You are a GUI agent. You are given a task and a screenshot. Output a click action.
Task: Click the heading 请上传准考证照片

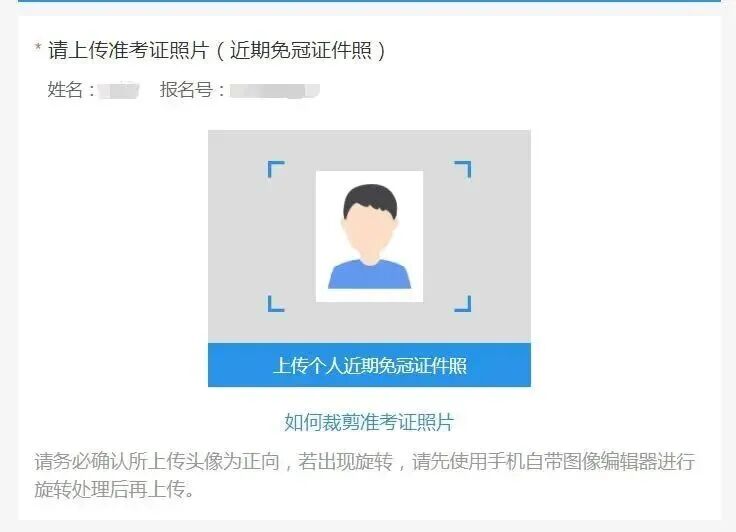point(128,50)
